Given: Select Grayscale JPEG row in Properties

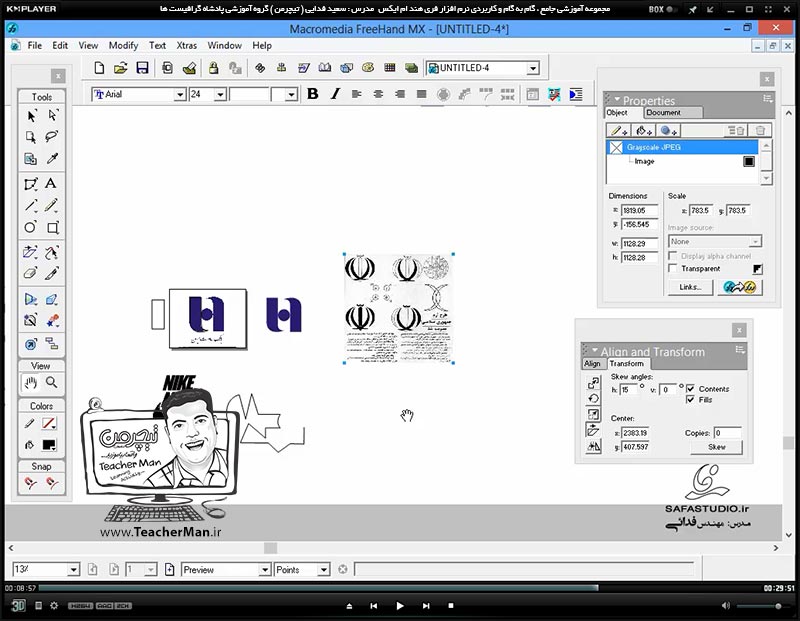Looking at the screenshot, I should point(682,147).
